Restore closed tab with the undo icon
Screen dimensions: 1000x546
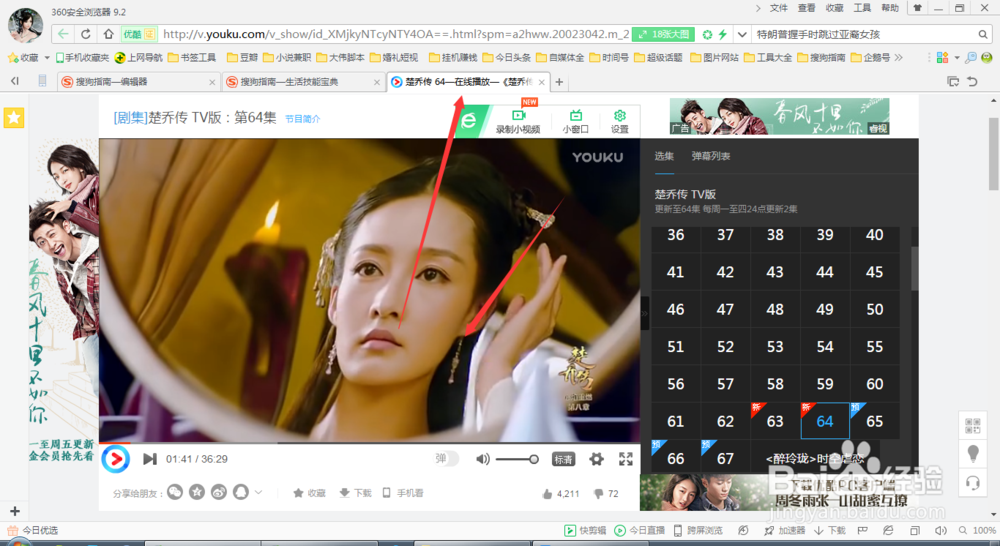click(972, 82)
